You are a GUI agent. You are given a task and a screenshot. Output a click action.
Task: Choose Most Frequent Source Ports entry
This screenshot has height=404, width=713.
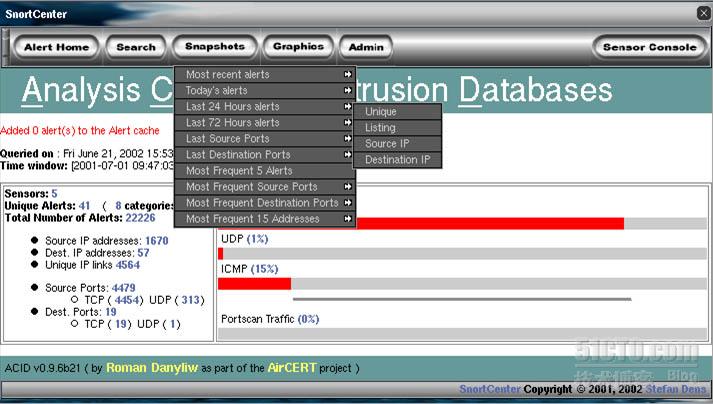pos(265,187)
